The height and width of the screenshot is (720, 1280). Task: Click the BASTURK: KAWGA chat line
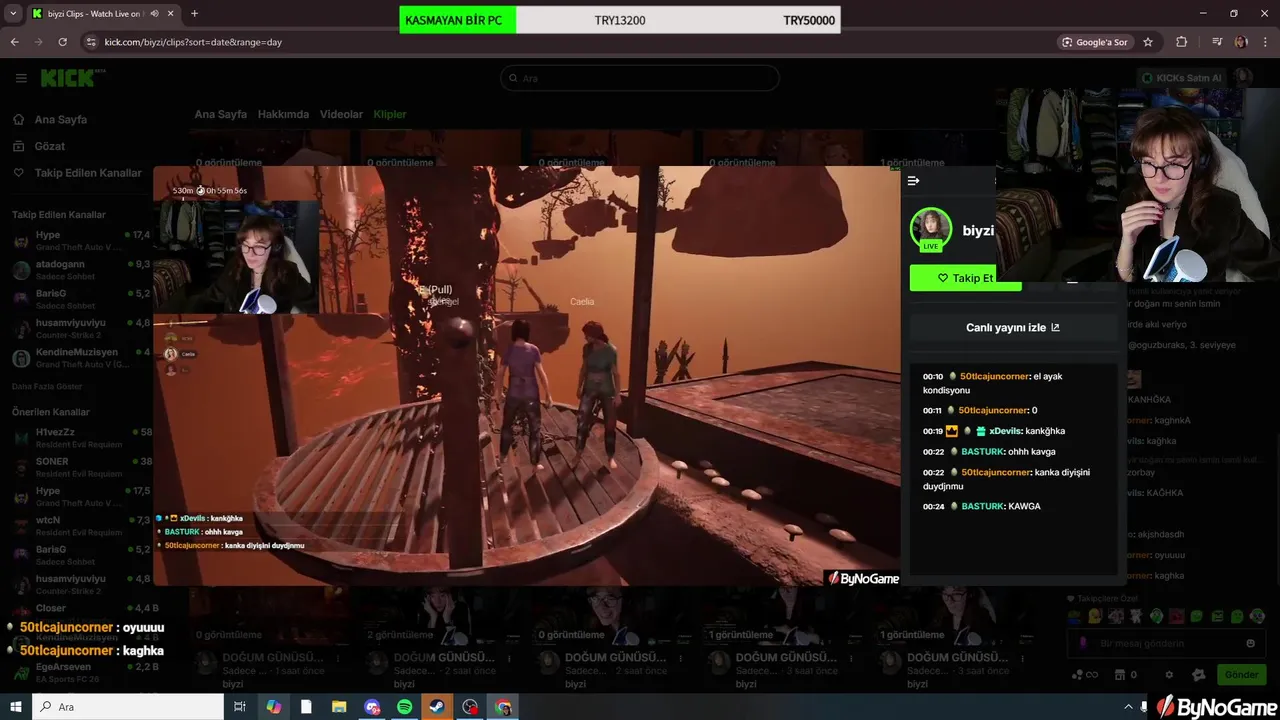982,506
